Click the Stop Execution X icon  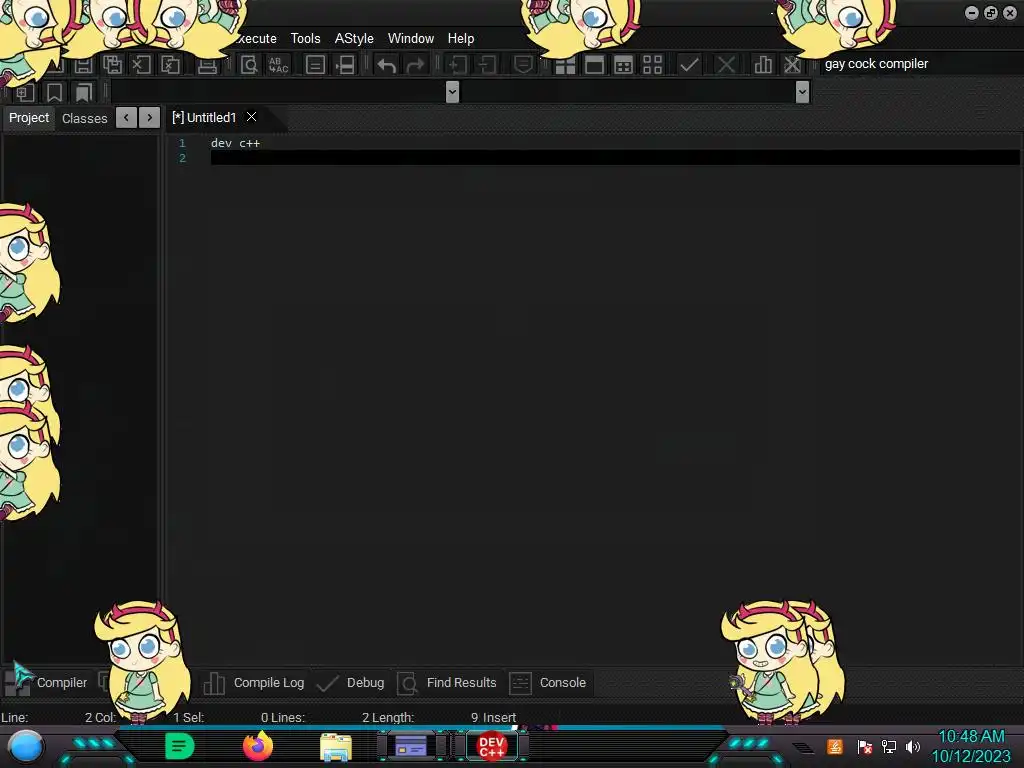coord(726,65)
